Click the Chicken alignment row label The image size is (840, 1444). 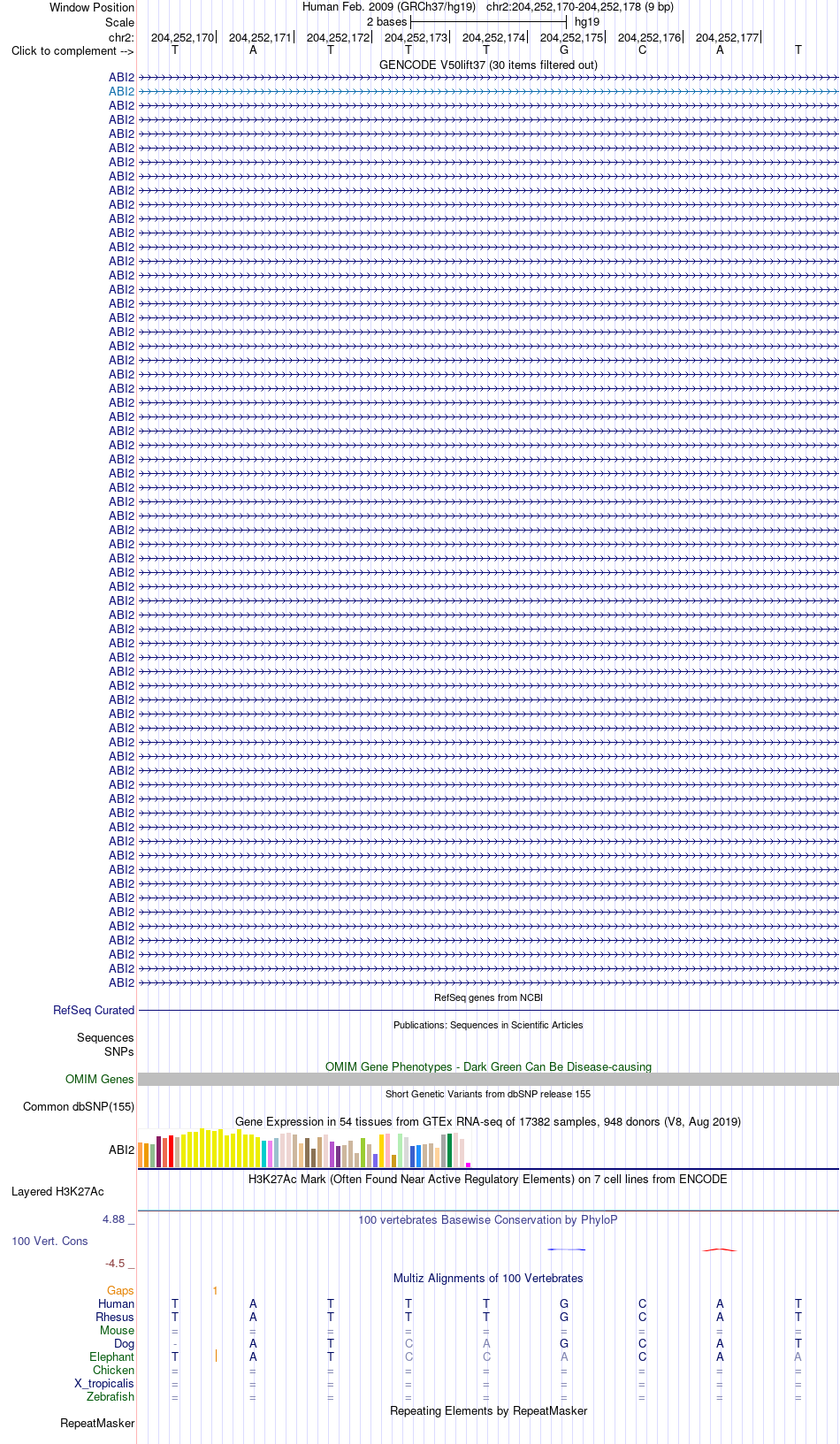click(114, 1370)
